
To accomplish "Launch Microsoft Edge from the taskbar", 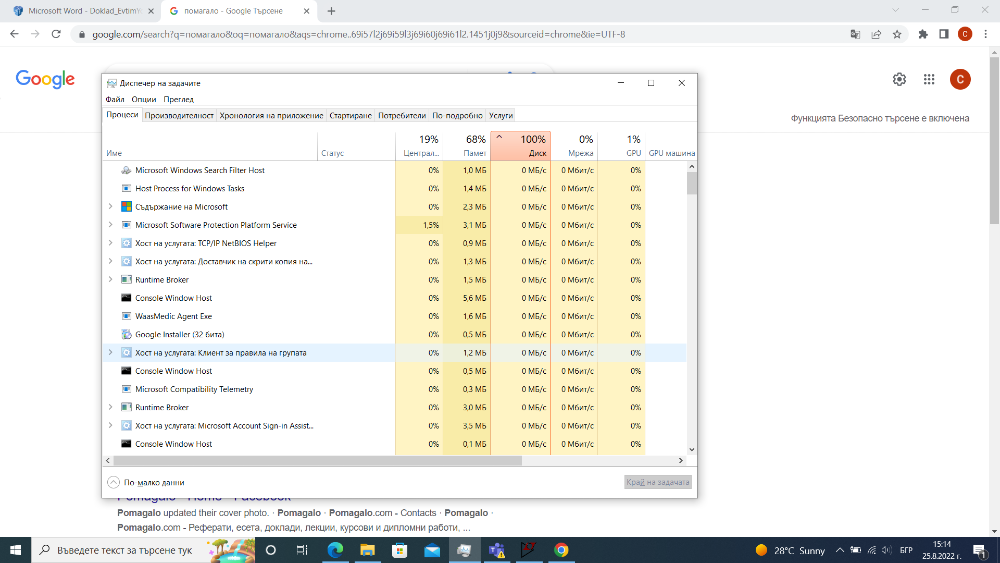I will click(335, 550).
